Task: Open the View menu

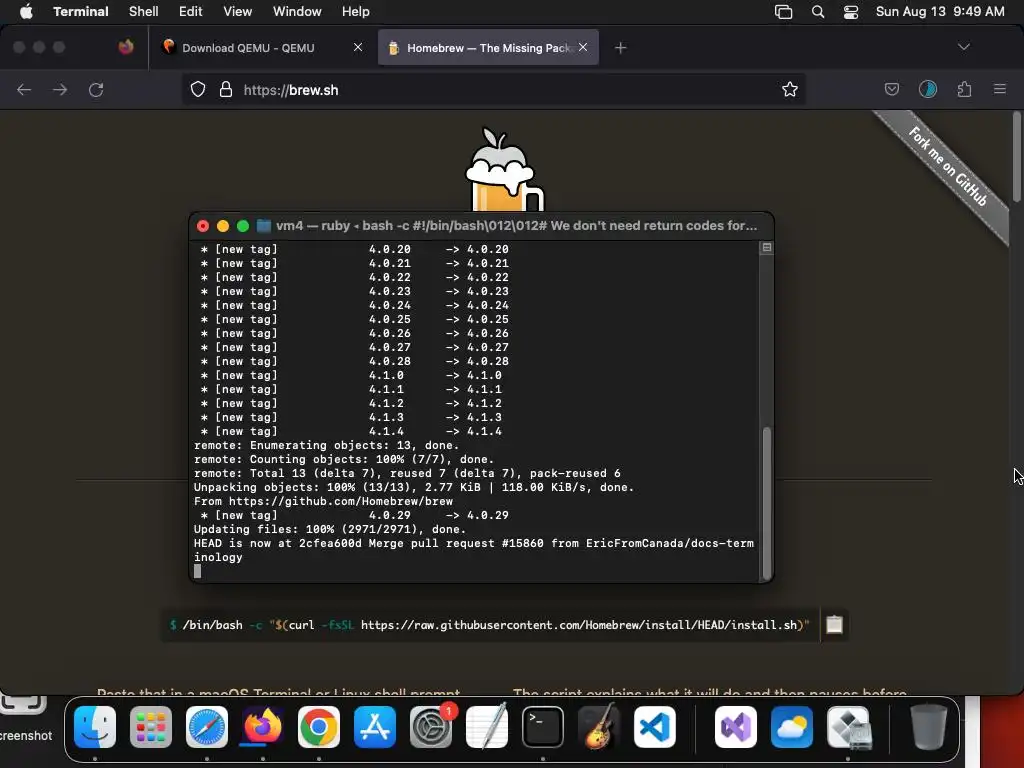Action: (x=238, y=12)
